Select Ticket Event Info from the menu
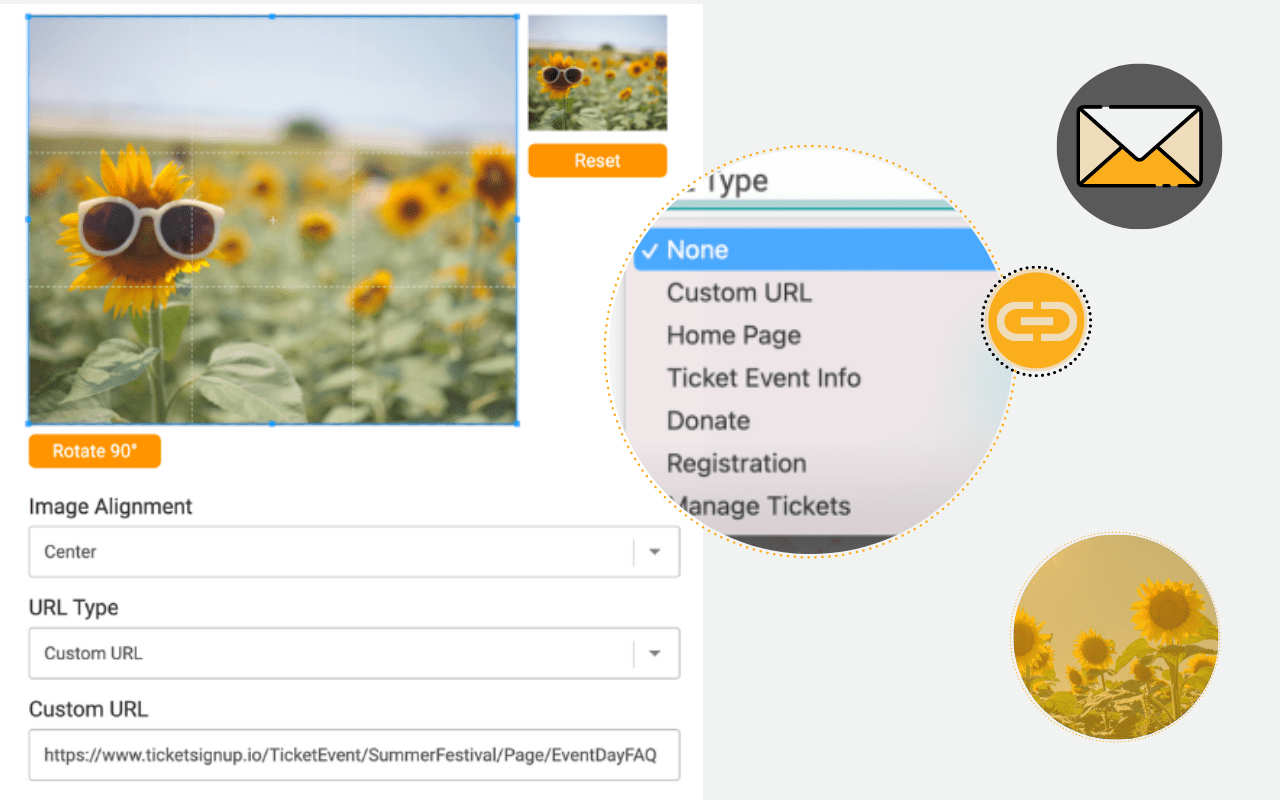This screenshot has width=1280, height=800. [763, 378]
